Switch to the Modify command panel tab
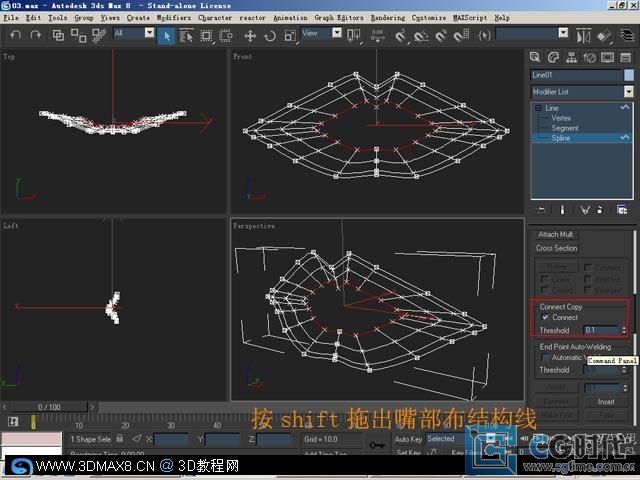The image size is (640, 480). [553, 58]
